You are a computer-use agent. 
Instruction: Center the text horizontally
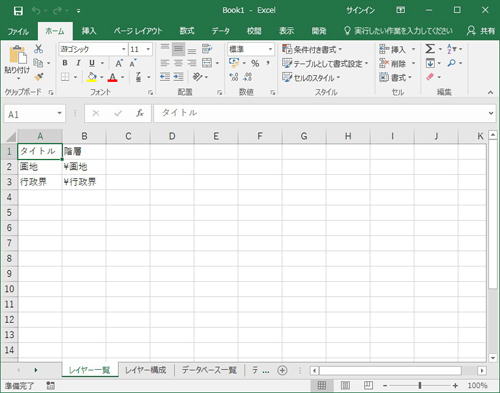point(178,63)
